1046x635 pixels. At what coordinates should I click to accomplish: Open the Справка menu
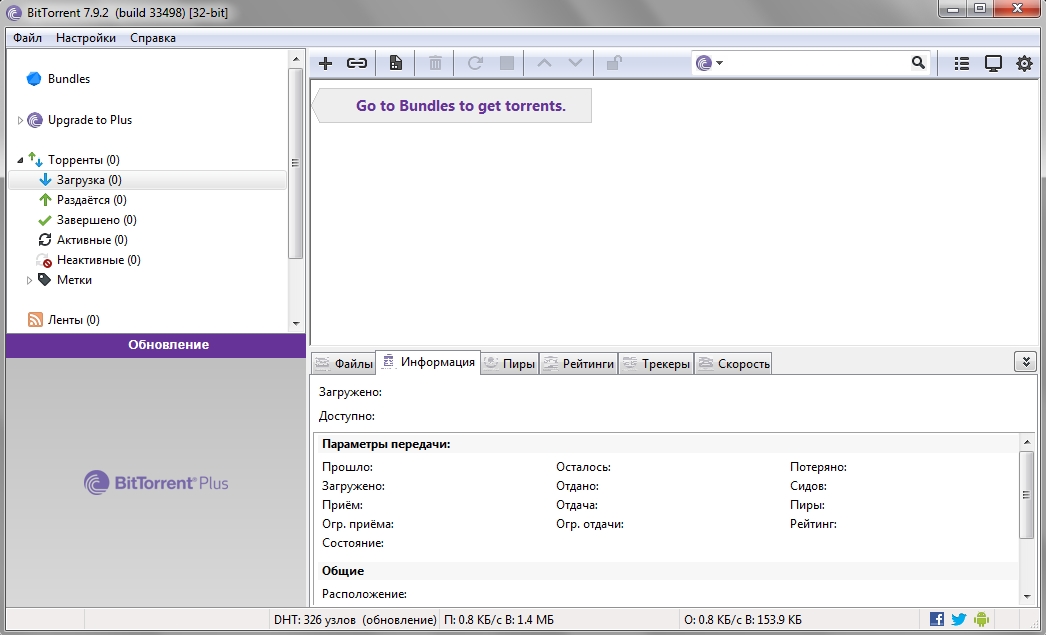click(x=153, y=38)
